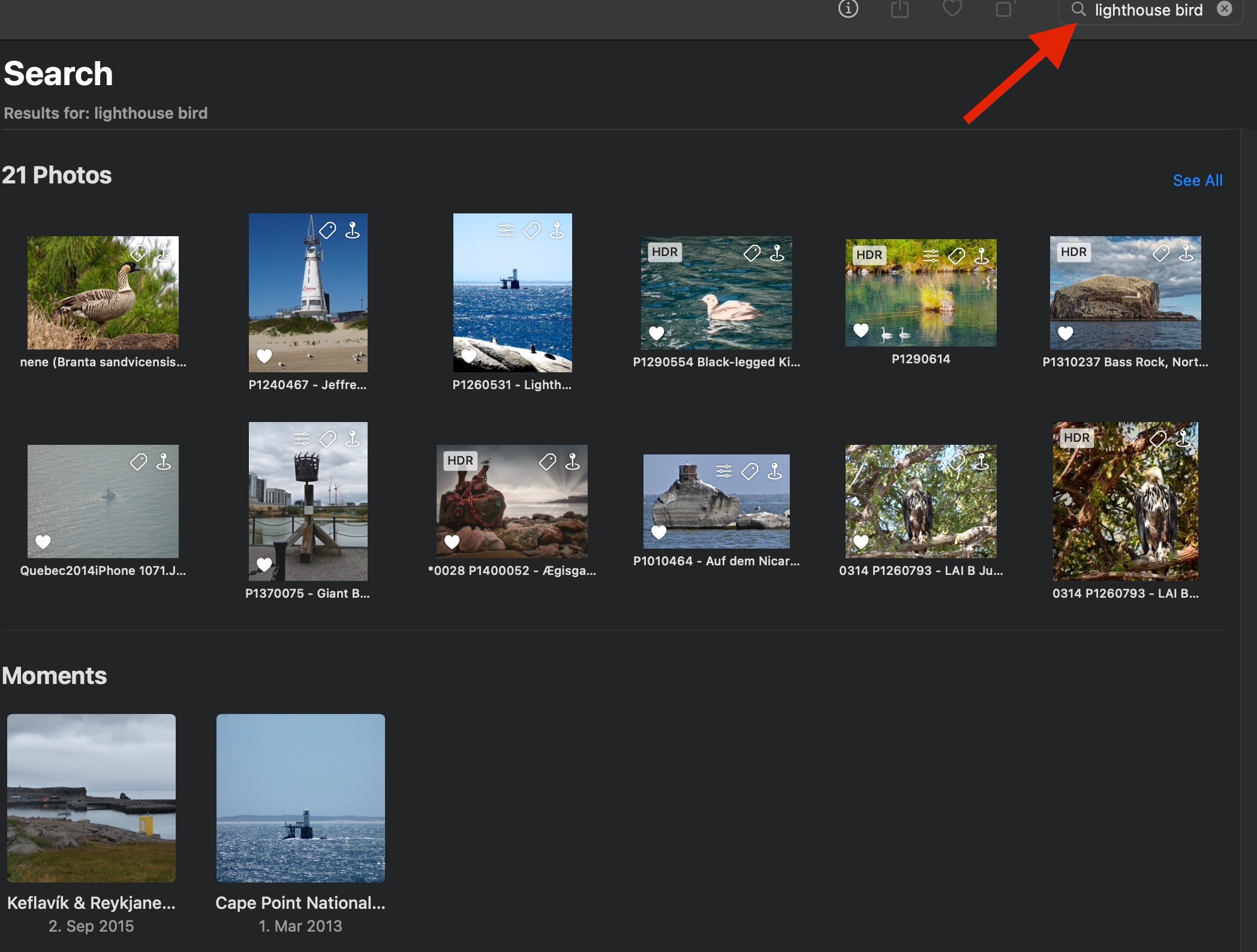1257x952 pixels.
Task: Click the Ægisgarður P1400052 photo title
Action: click(512, 571)
